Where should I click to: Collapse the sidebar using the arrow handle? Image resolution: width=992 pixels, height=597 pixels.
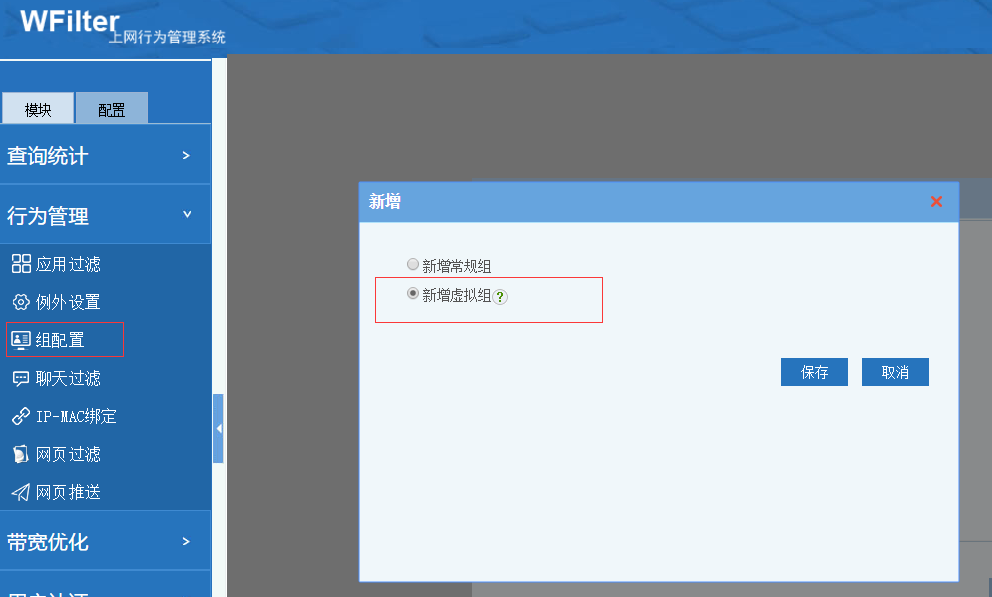(218, 429)
